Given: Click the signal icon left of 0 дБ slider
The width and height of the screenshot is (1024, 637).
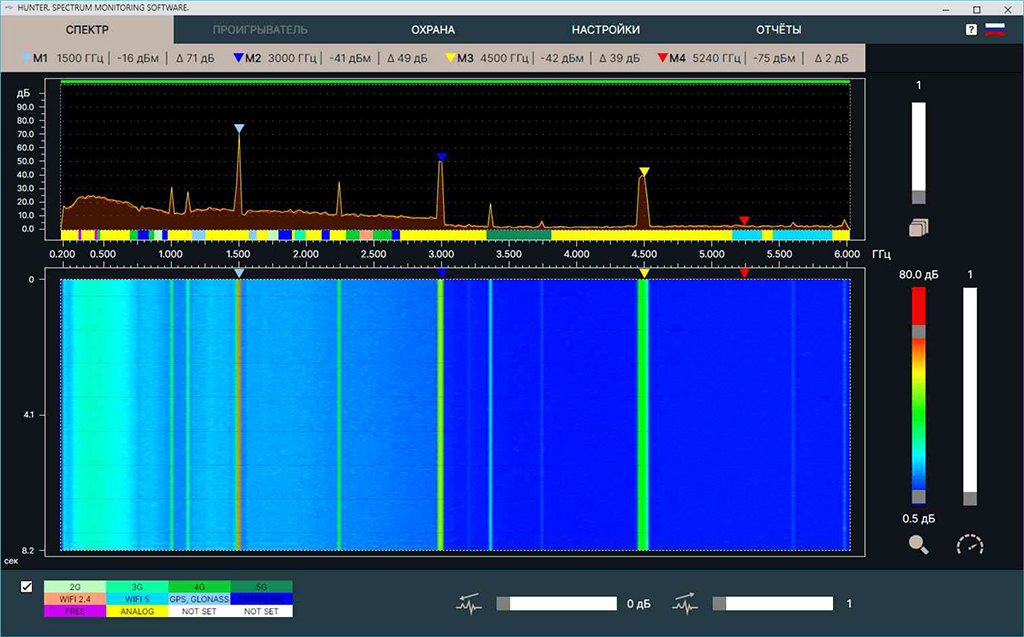Looking at the screenshot, I should [x=469, y=604].
